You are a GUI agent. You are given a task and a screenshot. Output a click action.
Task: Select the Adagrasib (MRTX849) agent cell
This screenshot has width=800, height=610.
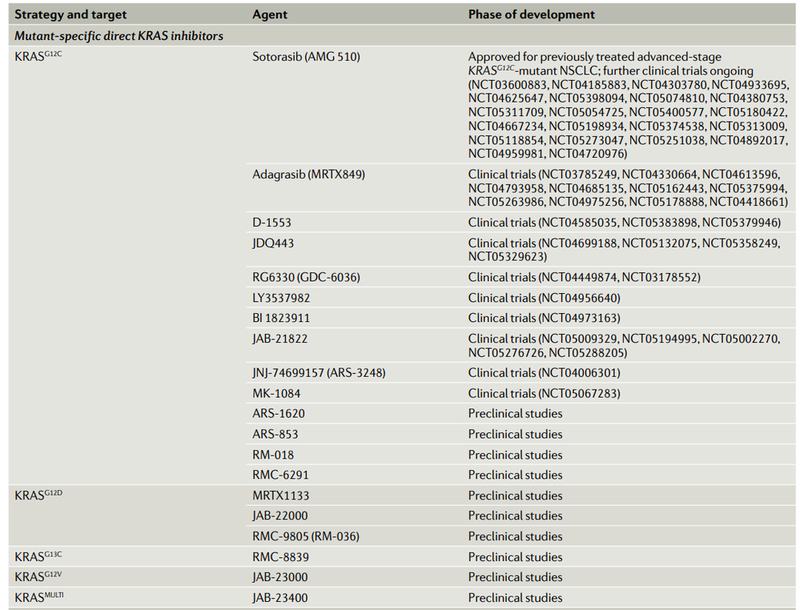[309, 174]
